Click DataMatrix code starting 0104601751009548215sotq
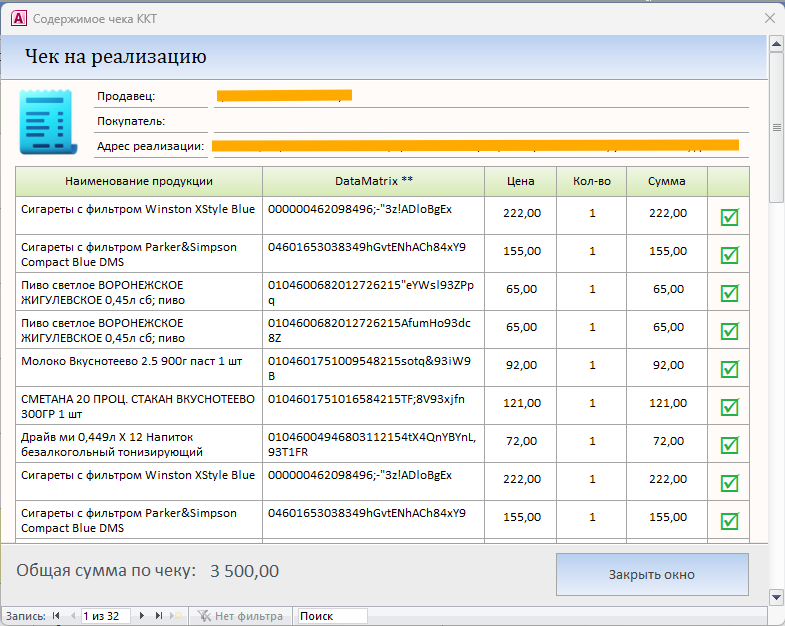Screen dimensions: 785x626 coord(369,368)
